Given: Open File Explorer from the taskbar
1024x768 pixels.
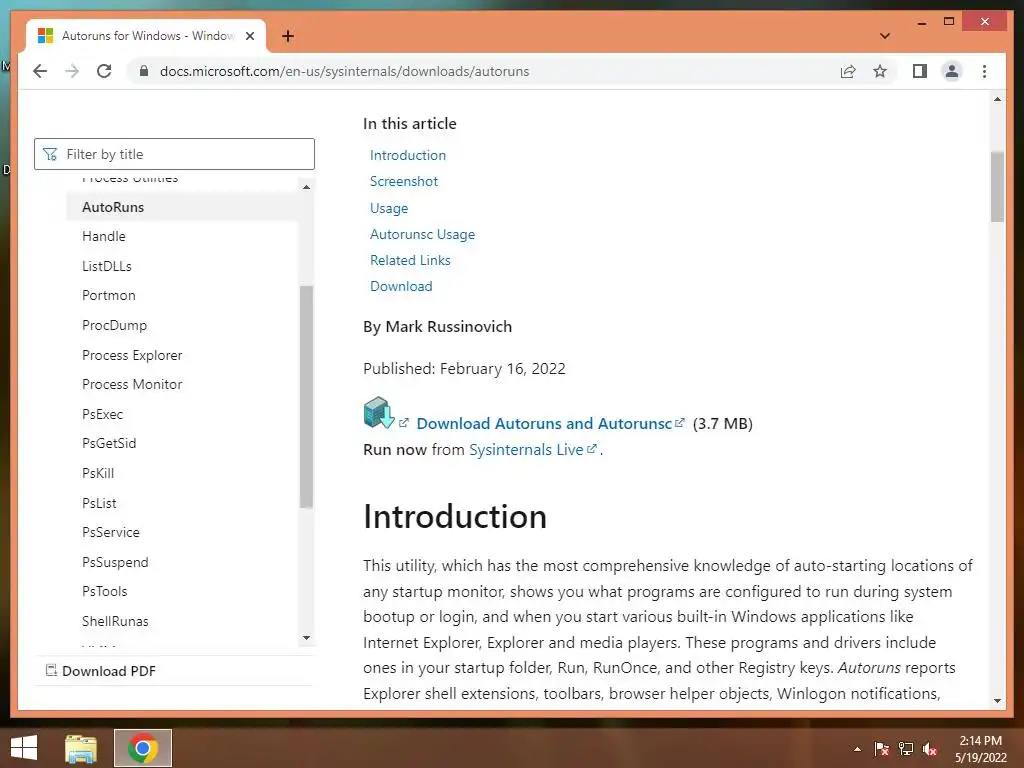Looking at the screenshot, I should pos(81,748).
